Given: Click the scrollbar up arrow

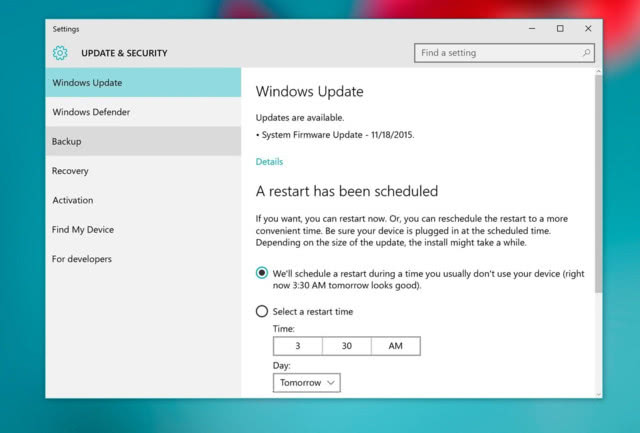Looking at the screenshot, I should [x=598, y=71].
